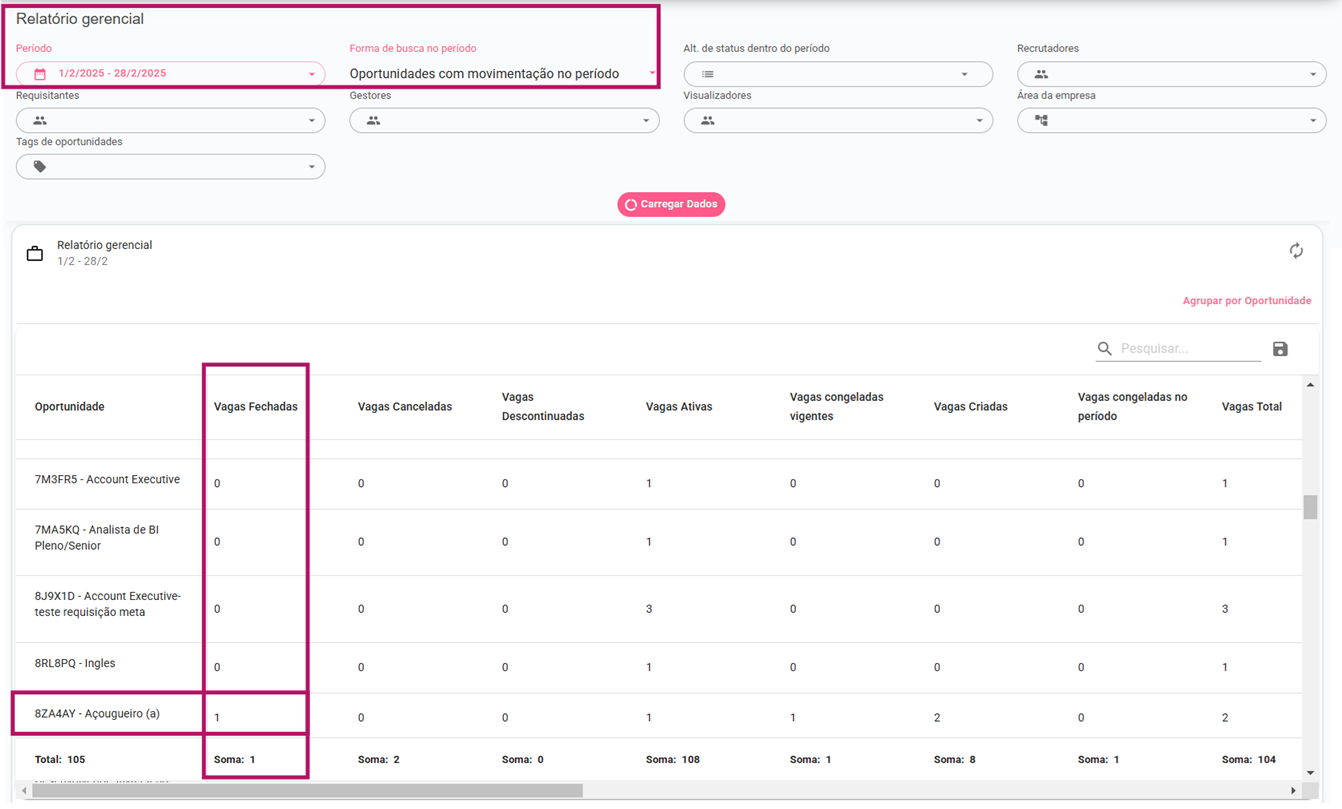Expand the Forma de busca no período dropdown

(651, 73)
